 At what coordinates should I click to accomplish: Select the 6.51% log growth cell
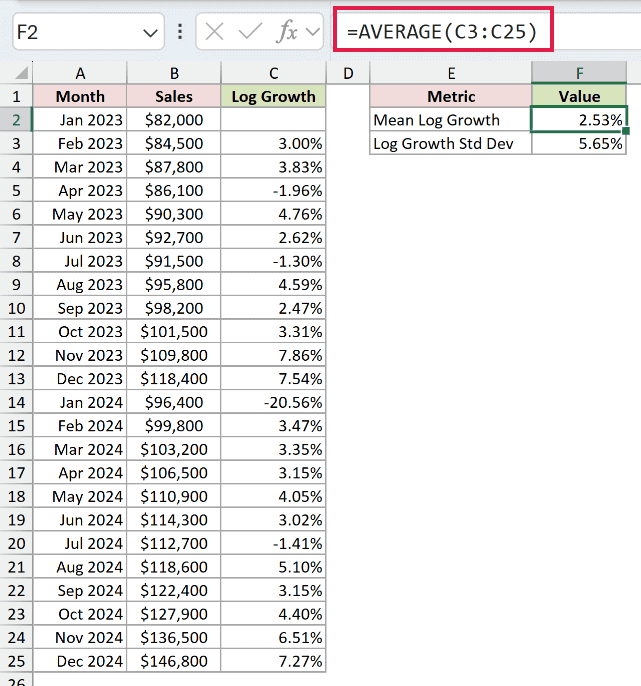tap(273, 637)
